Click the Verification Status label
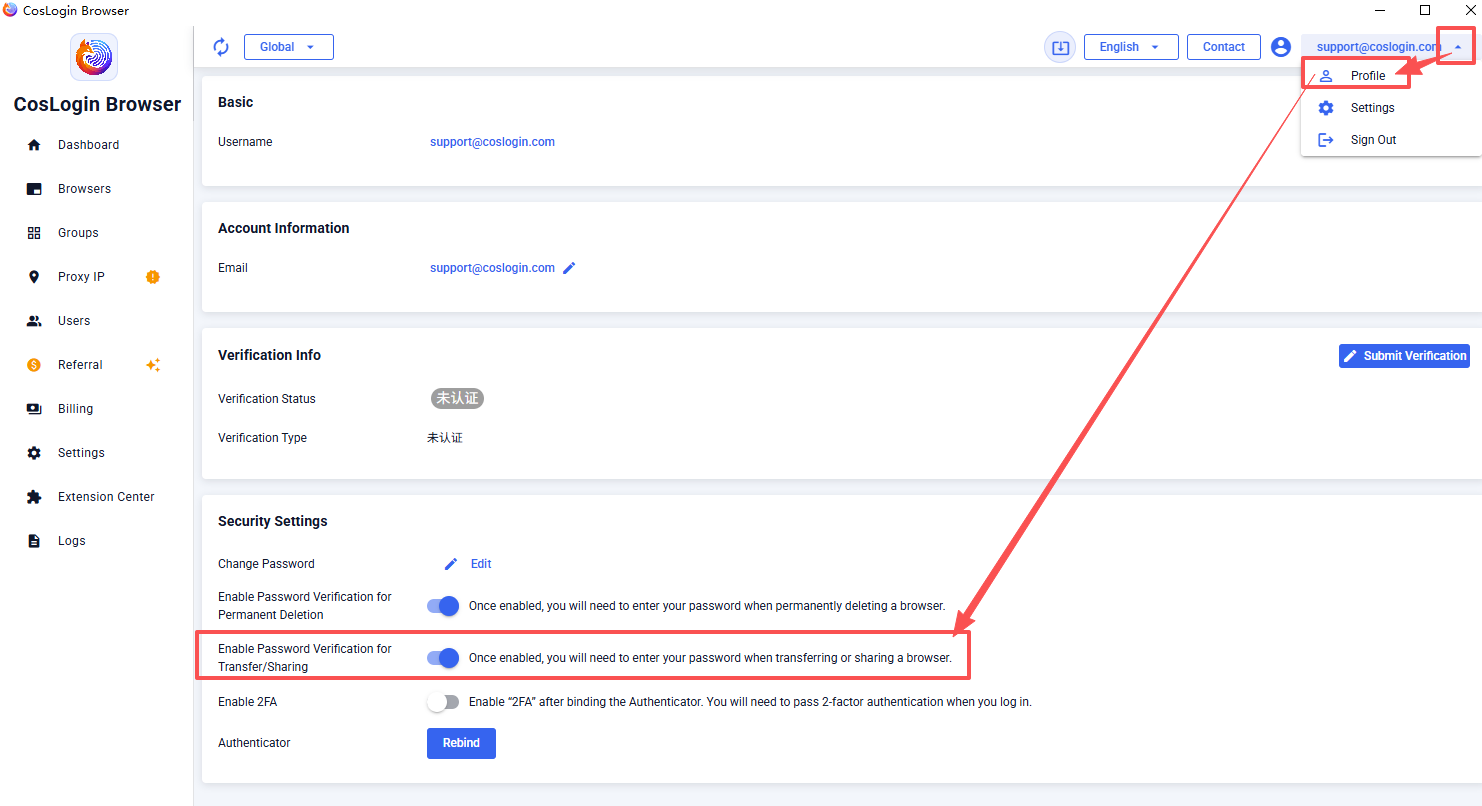This screenshot has width=1482, height=806. 267,399
